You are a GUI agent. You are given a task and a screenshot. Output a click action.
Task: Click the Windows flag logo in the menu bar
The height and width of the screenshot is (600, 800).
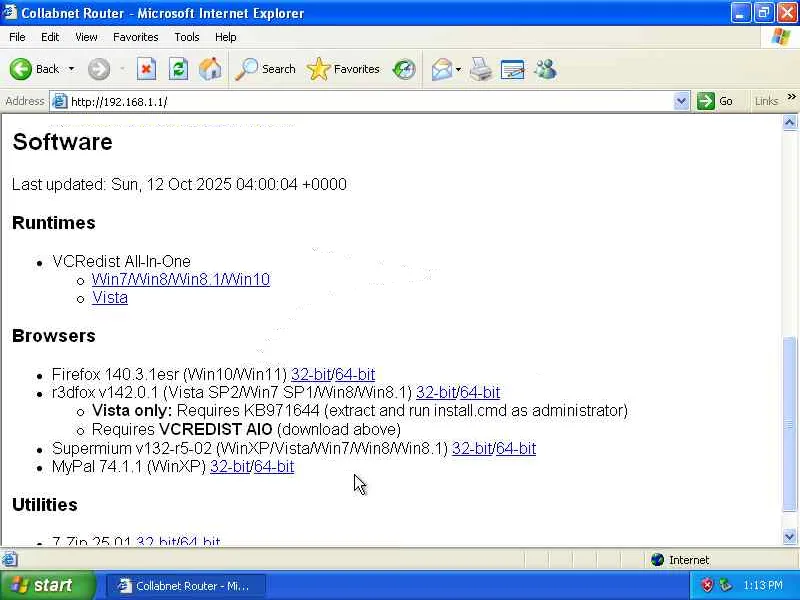coord(781,37)
